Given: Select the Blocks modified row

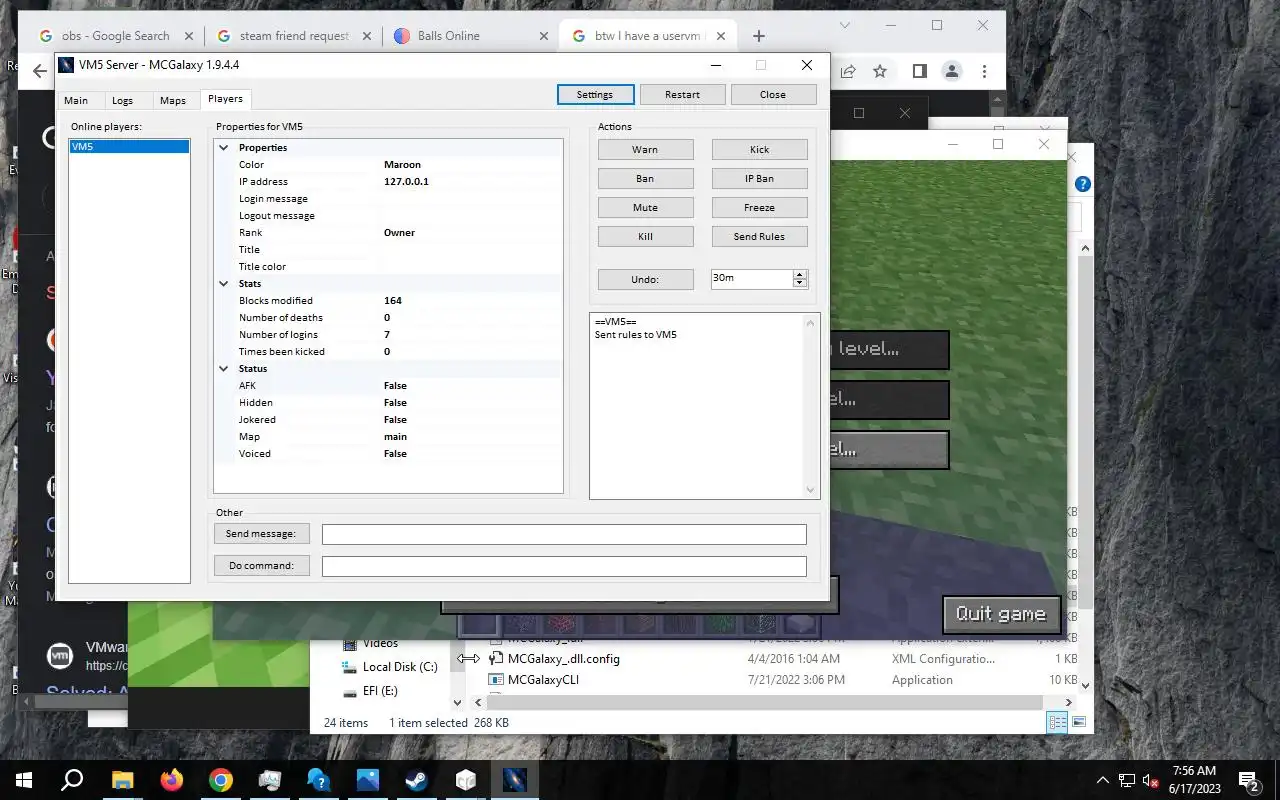Looking at the screenshot, I should (388, 300).
